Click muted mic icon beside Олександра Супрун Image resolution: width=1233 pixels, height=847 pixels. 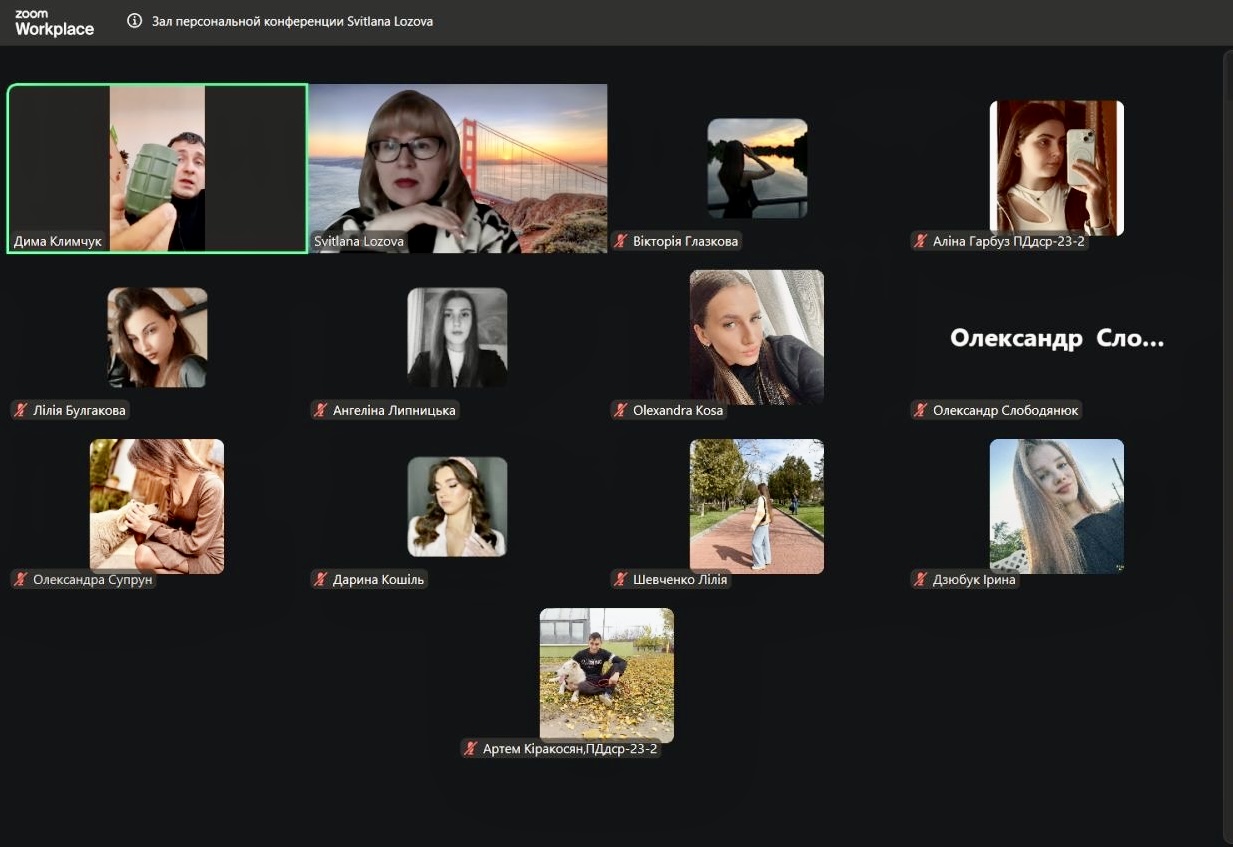coord(20,579)
